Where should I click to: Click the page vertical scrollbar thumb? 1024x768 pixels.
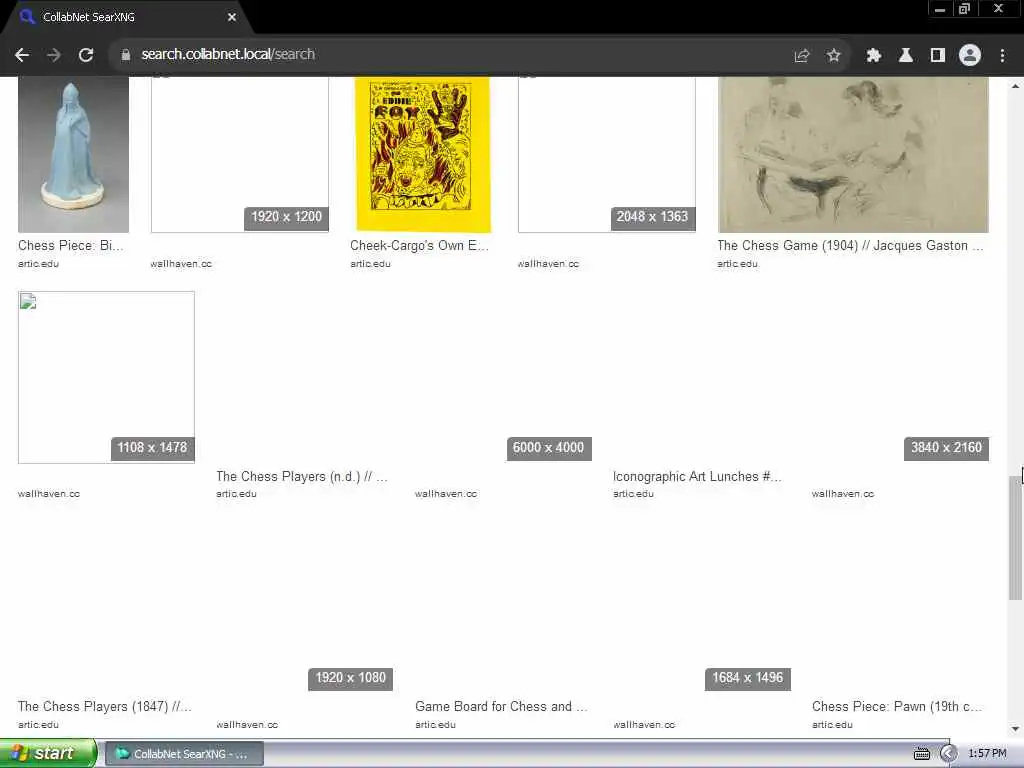1015,537
